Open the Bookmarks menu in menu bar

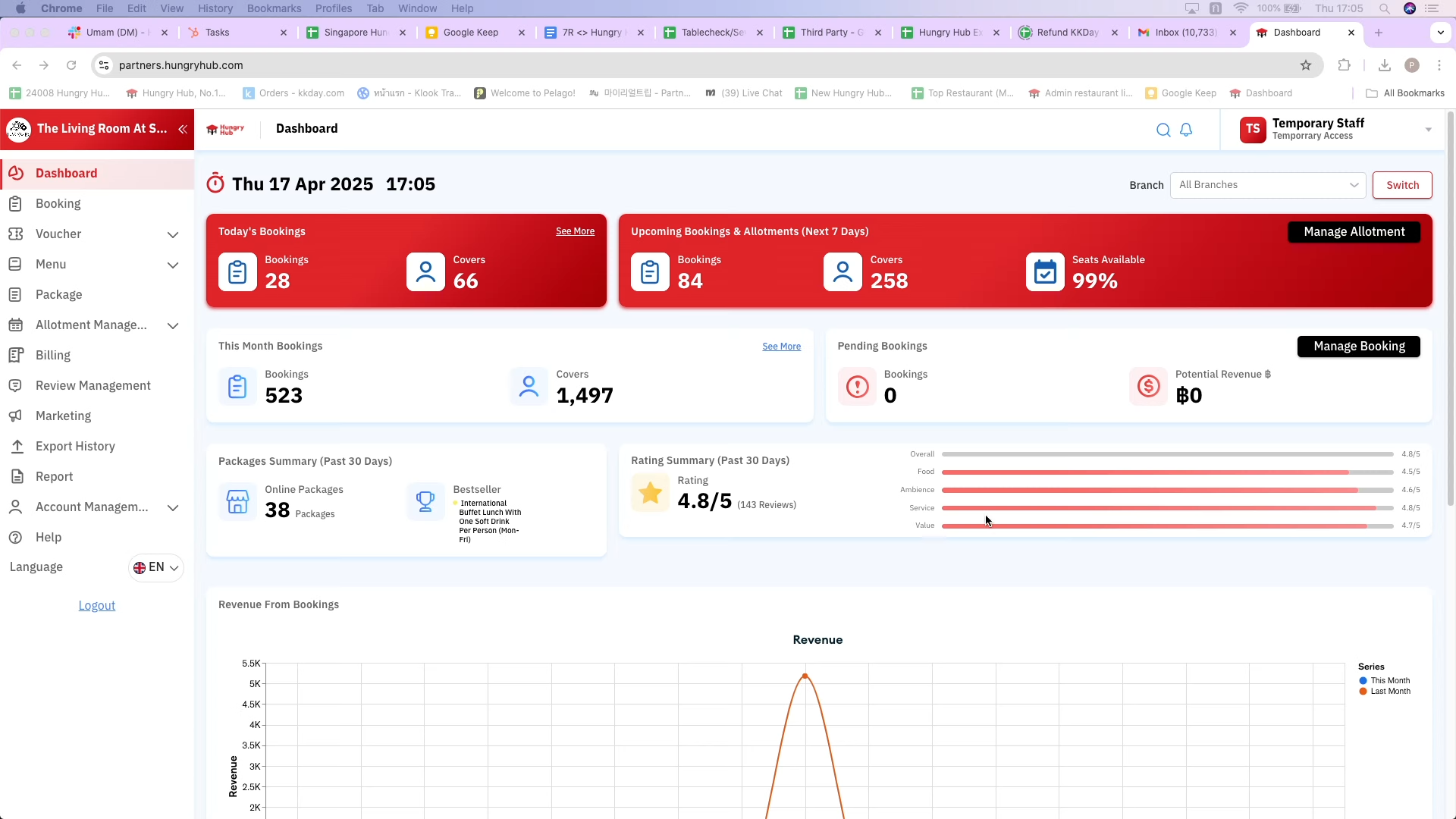point(274,8)
